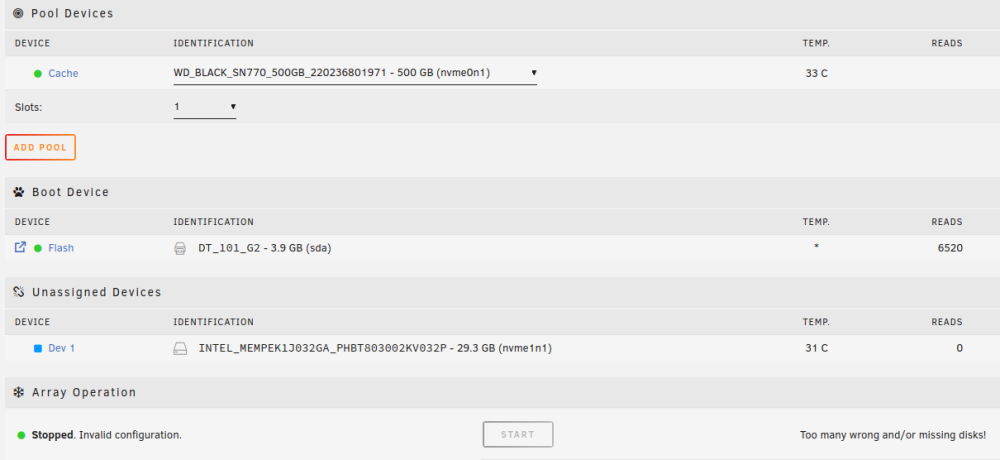1000x460 pixels.
Task: Click the TEMP. header in Pool Devices
Action: tap(816, 43)
